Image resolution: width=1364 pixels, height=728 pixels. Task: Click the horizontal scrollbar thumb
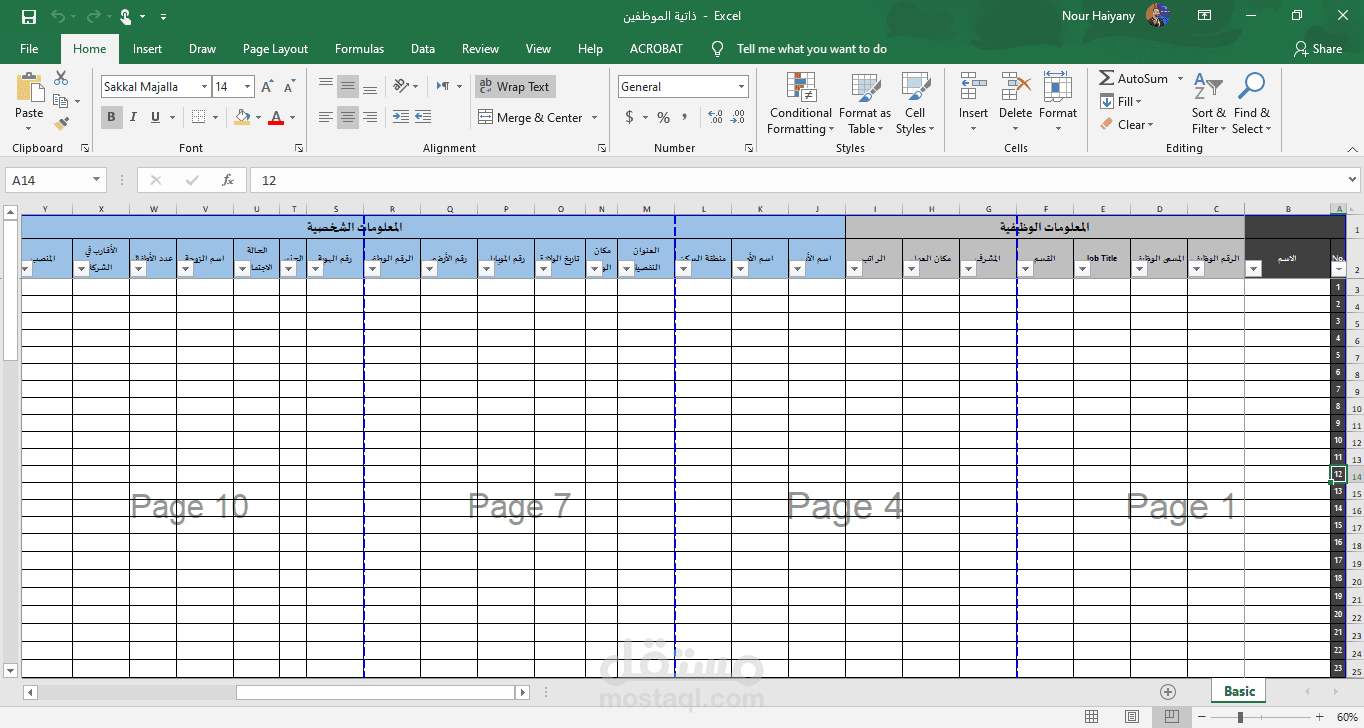tap(375, 692)
